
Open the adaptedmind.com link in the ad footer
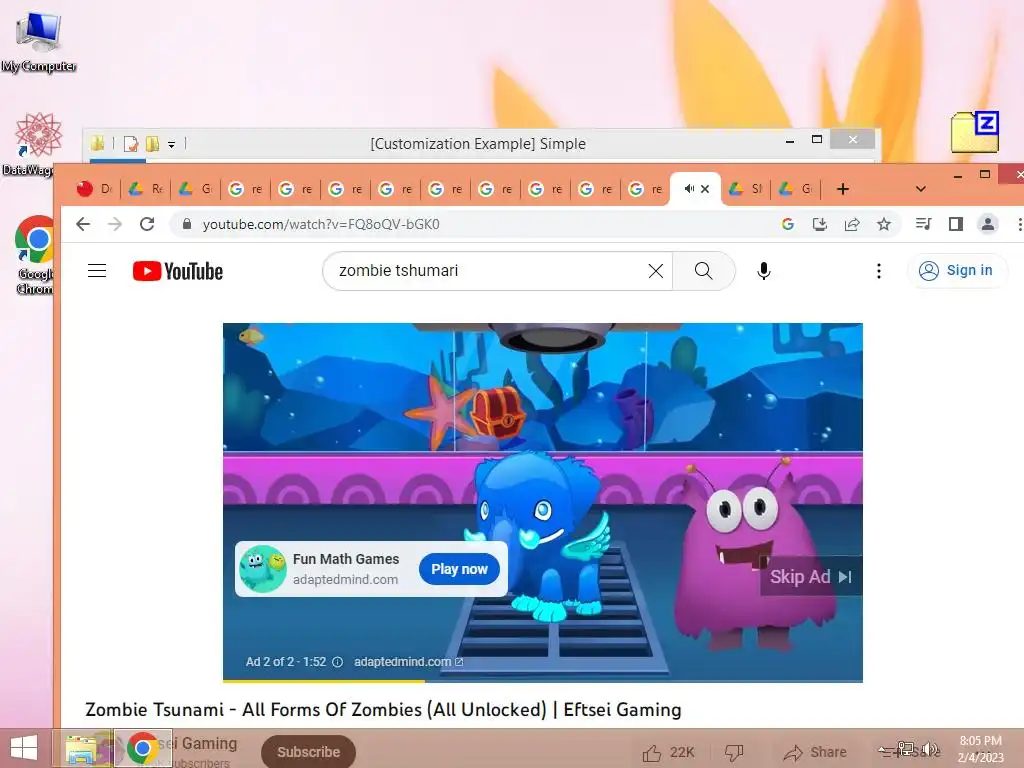pos(408,662)
